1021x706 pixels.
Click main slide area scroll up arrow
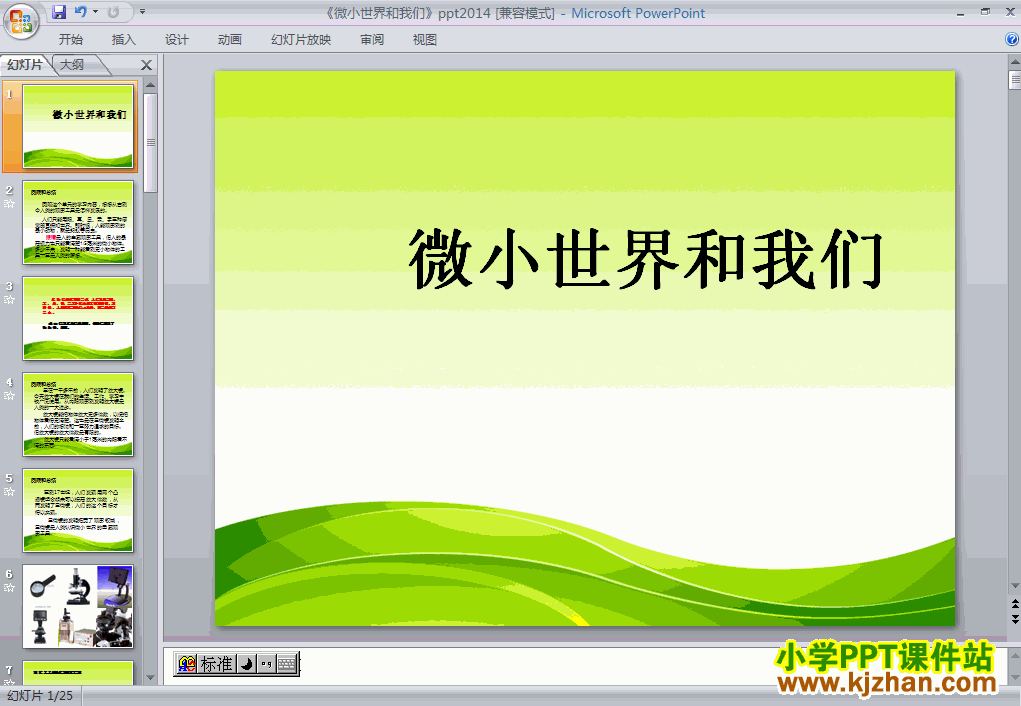point(1014,62)
